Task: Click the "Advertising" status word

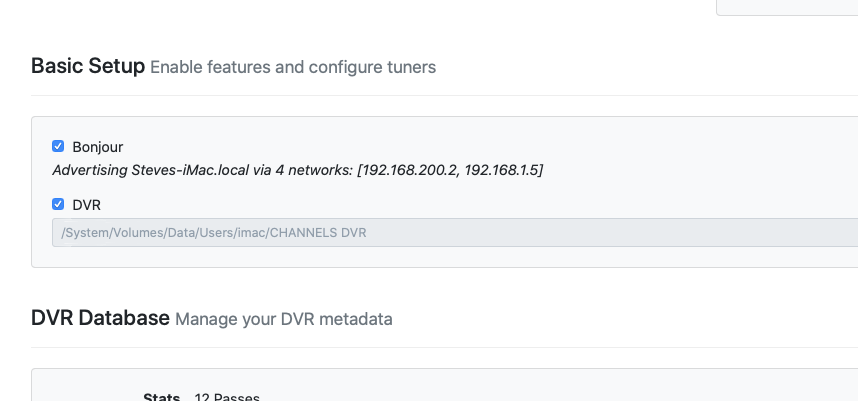Action: tap(90, 170)
